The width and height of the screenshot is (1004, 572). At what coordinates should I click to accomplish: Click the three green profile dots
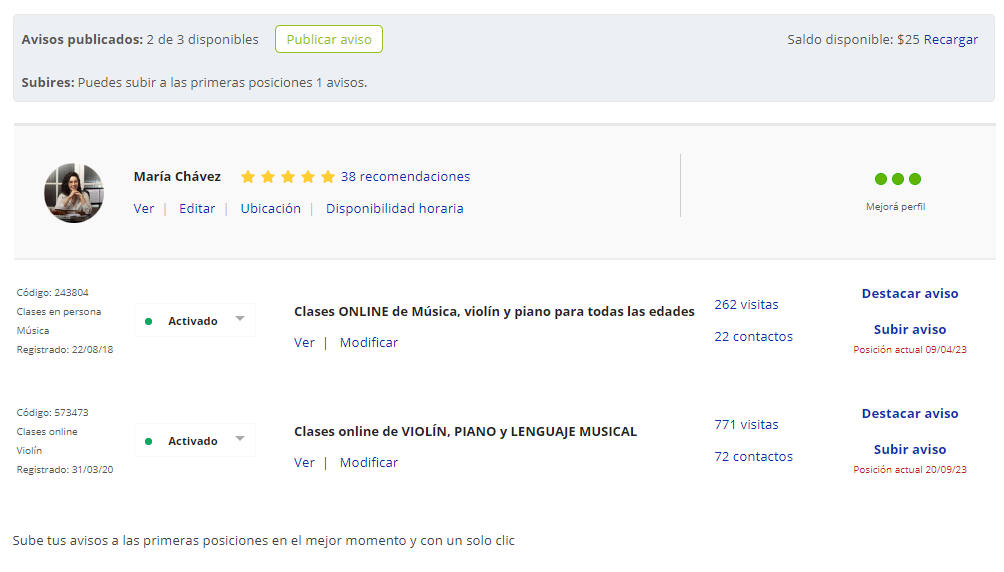[897, 179]
